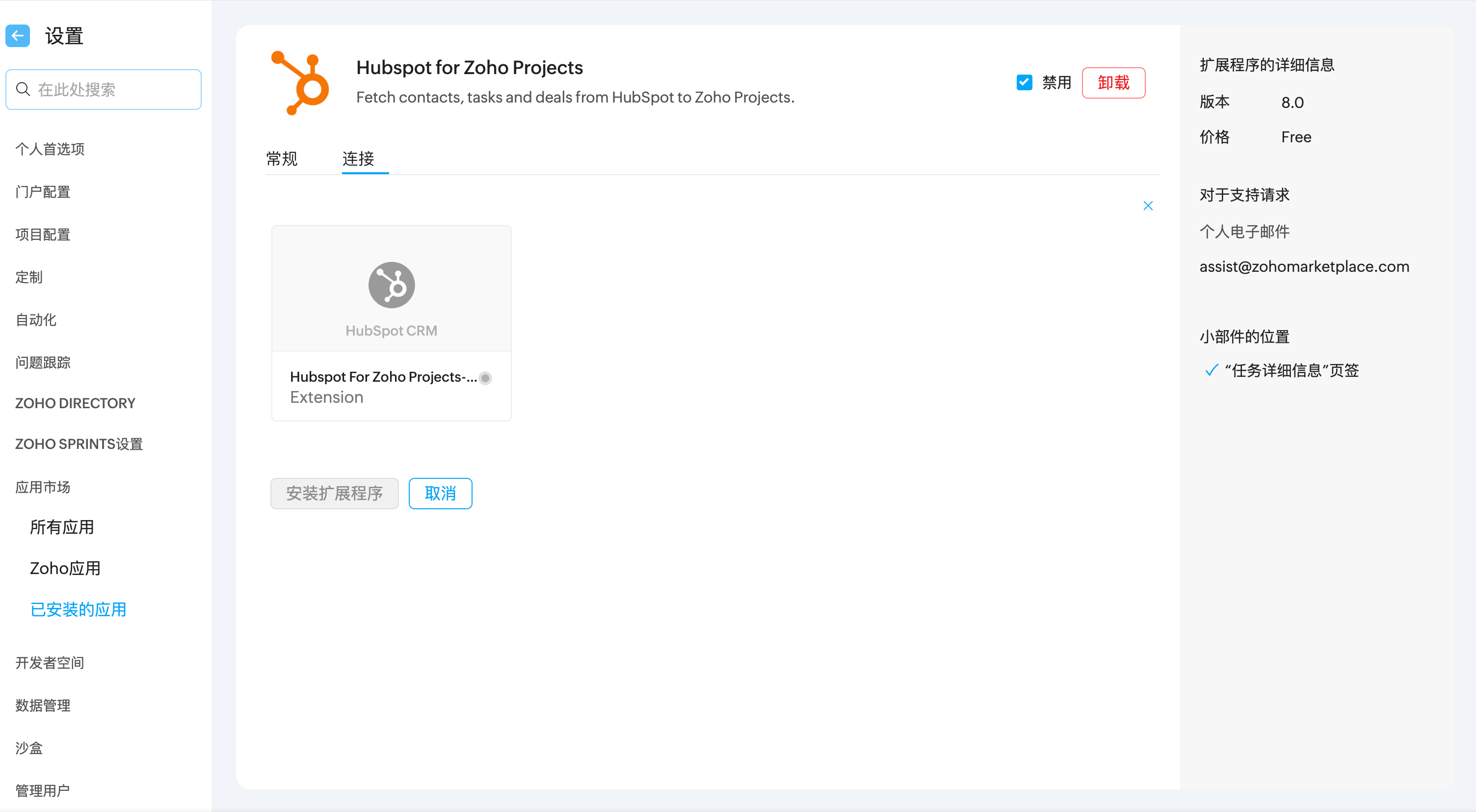This screenshot has width=1476, height=812.
Task: Expand 开发者空间 in the sidebar
Action: [x=50, y=662]
